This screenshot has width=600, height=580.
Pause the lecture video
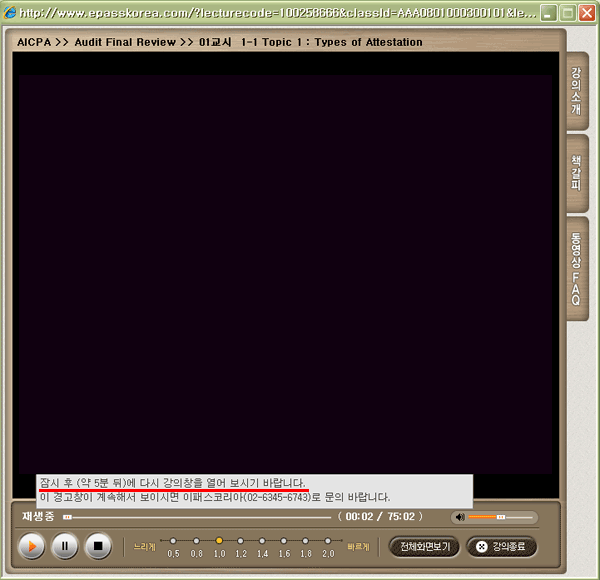pos(65,546)
